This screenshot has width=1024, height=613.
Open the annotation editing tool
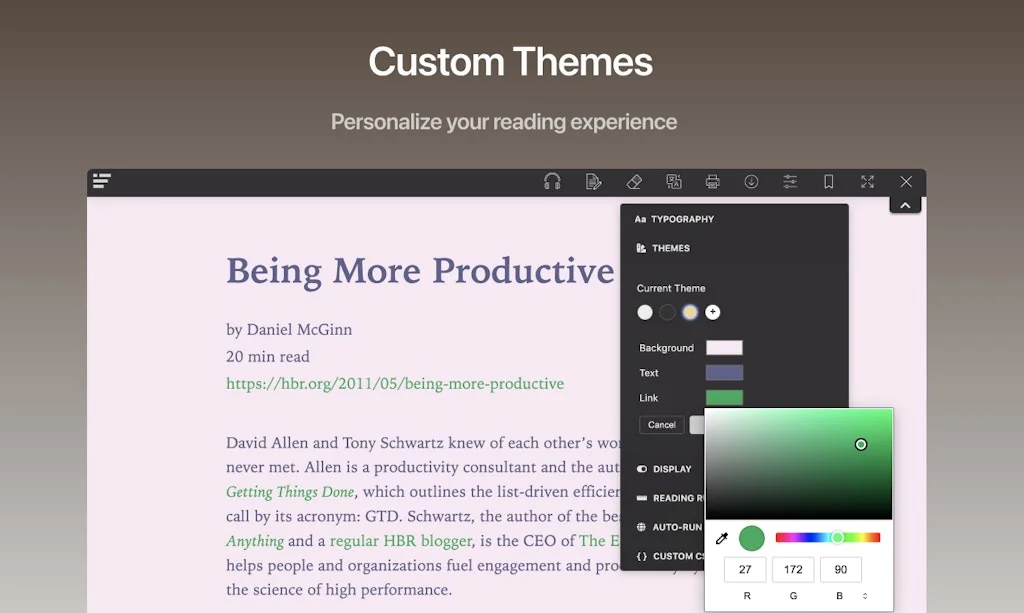click(593, 181)
